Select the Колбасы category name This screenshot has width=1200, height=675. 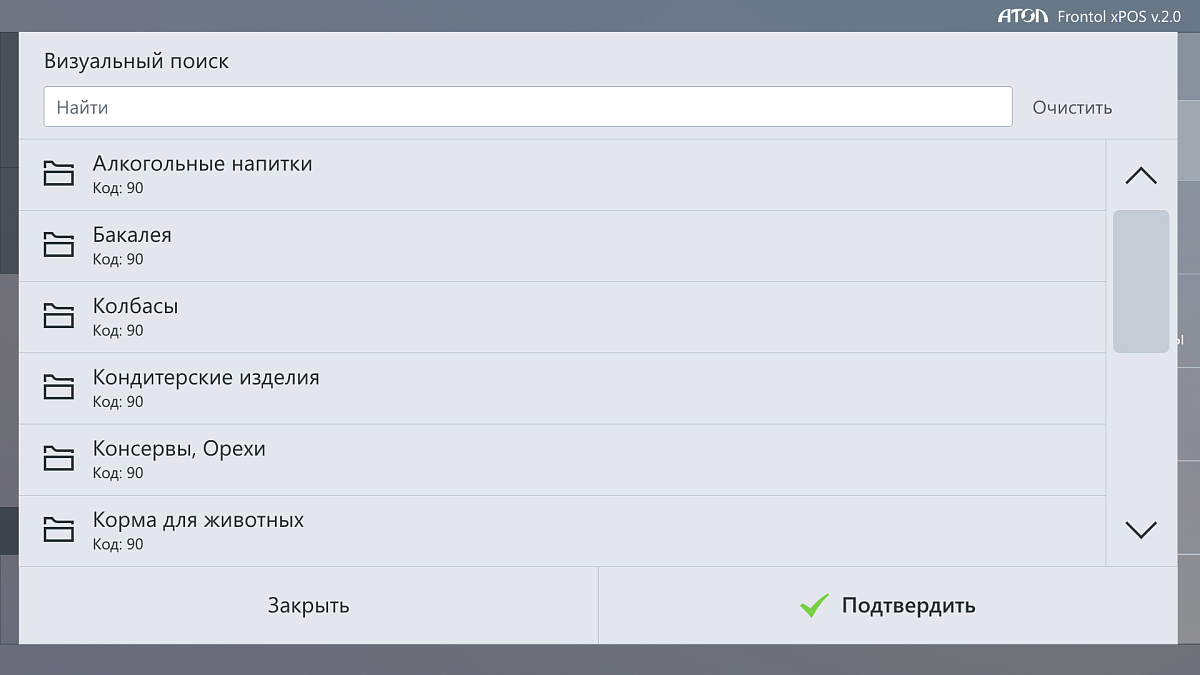[x=135, y=306]
